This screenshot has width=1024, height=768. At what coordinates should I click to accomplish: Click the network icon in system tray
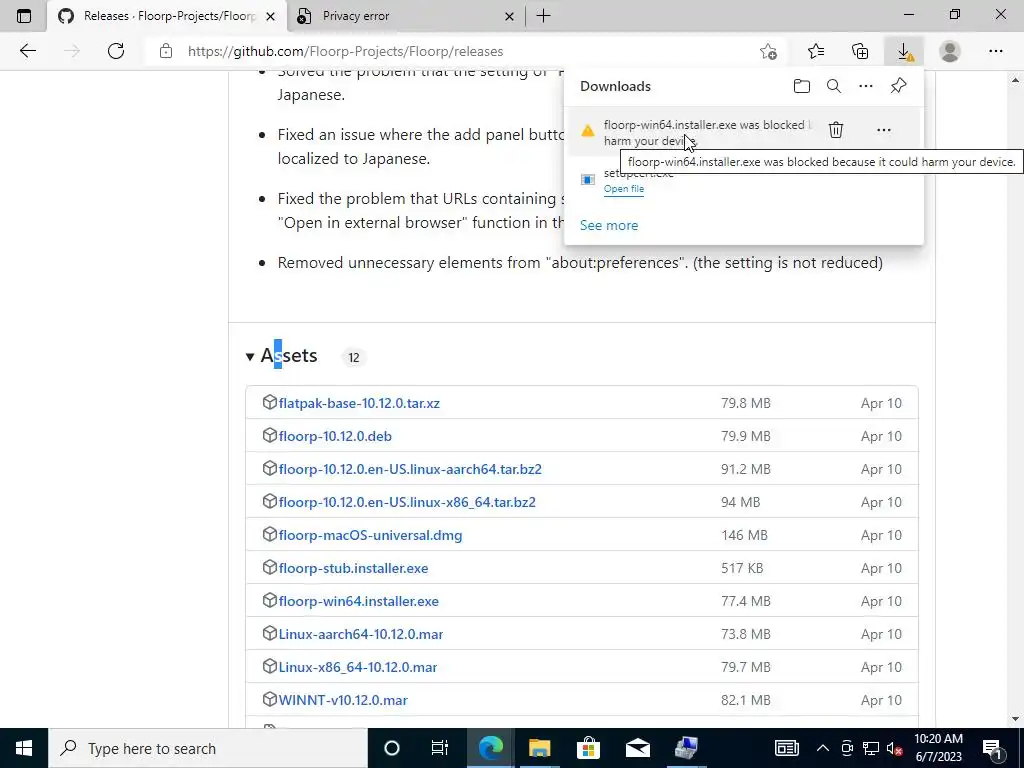click(871, 748)
